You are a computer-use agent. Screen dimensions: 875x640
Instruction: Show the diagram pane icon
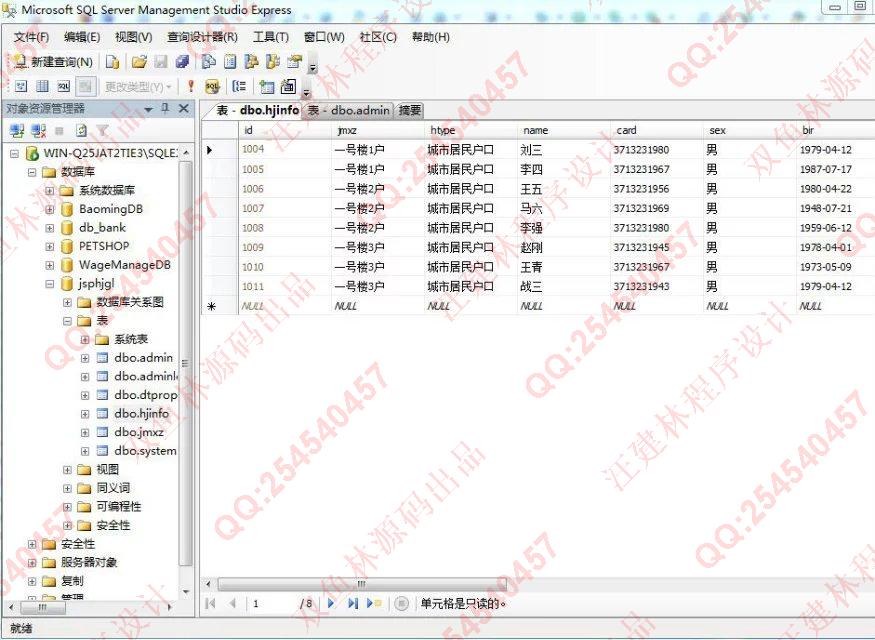[x=21, y=86]
